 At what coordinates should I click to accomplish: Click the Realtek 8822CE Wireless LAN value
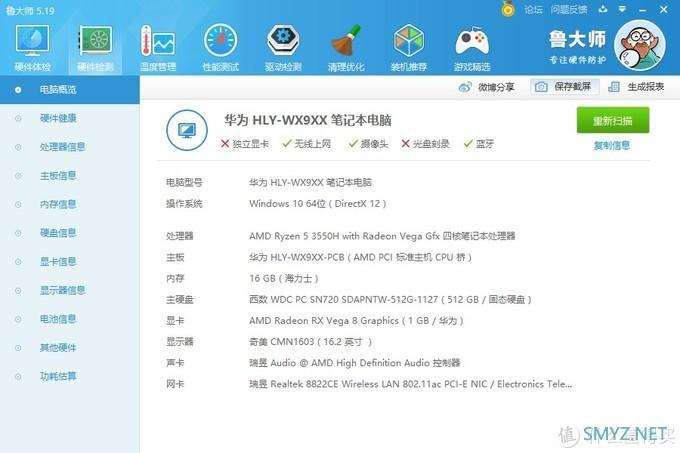click(411, 384)
